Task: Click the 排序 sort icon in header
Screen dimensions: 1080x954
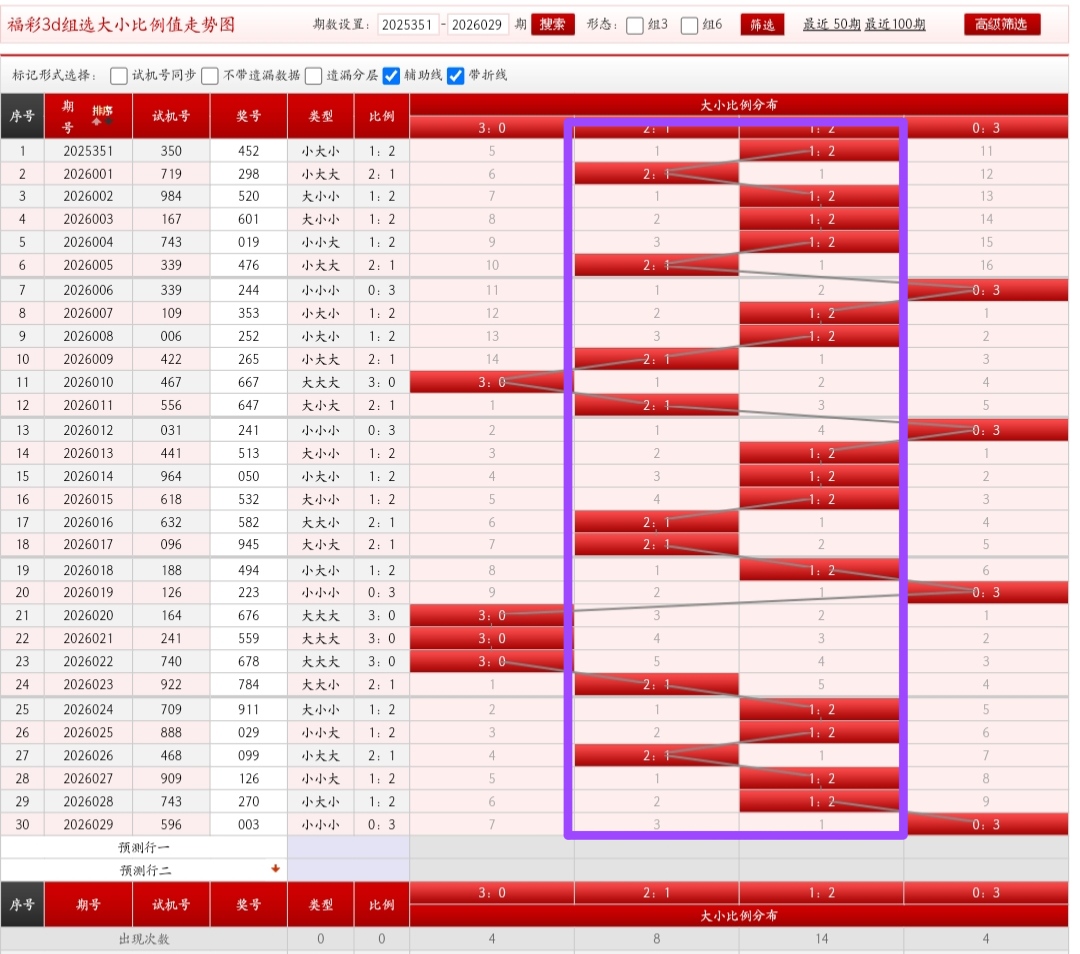Action: [x=101, y=114]
